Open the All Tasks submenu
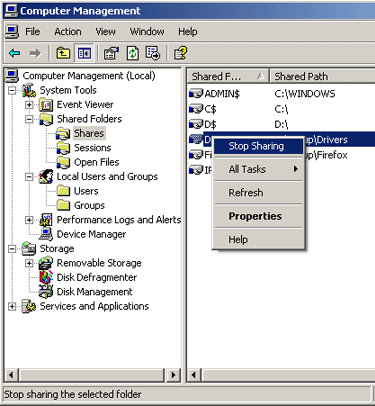 pyautogui.click(x=258, y=169)
